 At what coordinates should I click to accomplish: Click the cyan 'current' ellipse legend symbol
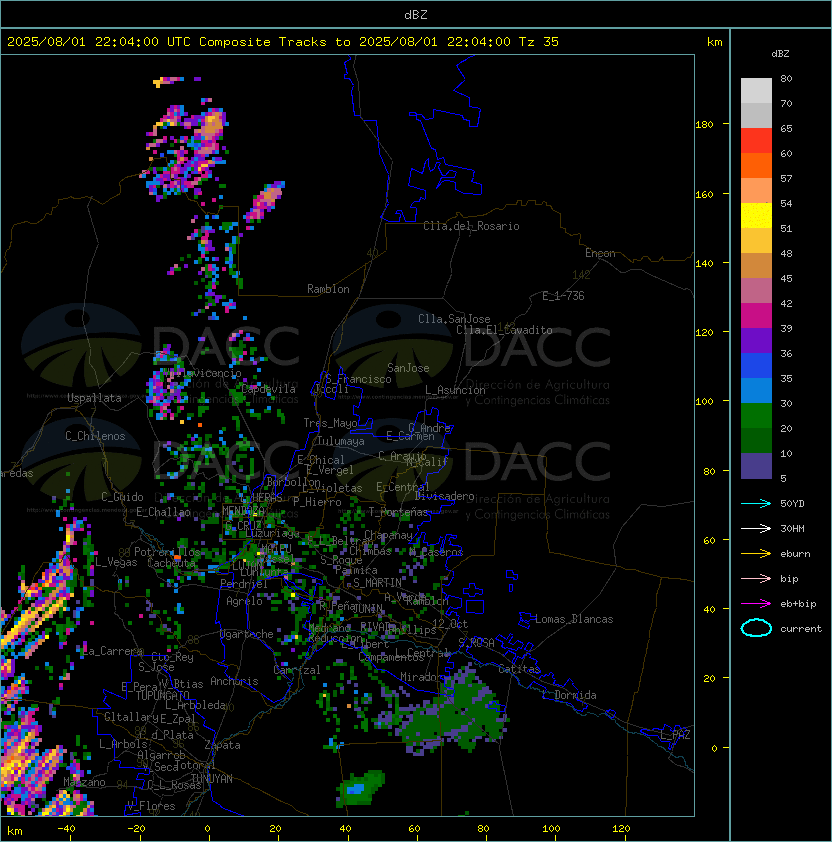click(756, 628)
